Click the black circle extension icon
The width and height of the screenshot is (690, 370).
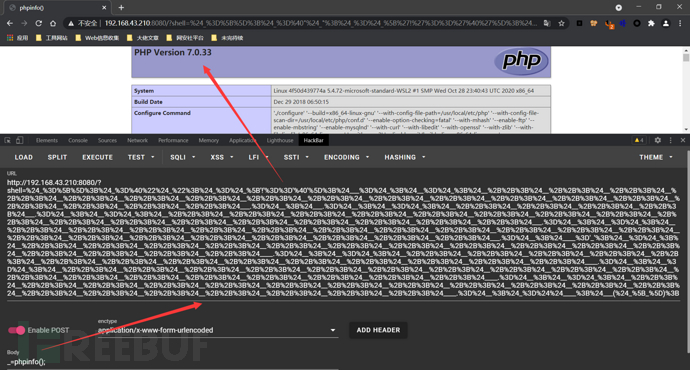[x=637, y=23]
